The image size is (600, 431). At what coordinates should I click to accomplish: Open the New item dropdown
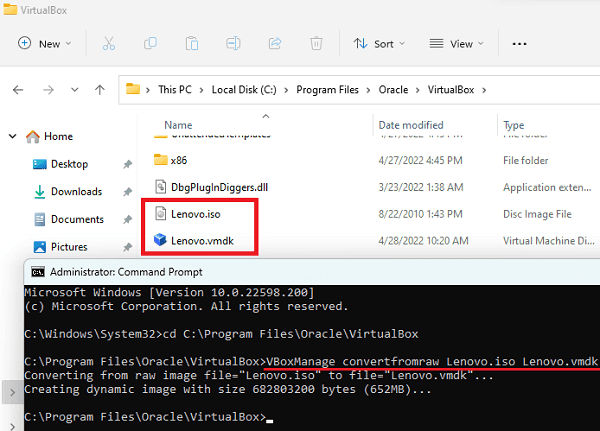(x=45, y=44)
